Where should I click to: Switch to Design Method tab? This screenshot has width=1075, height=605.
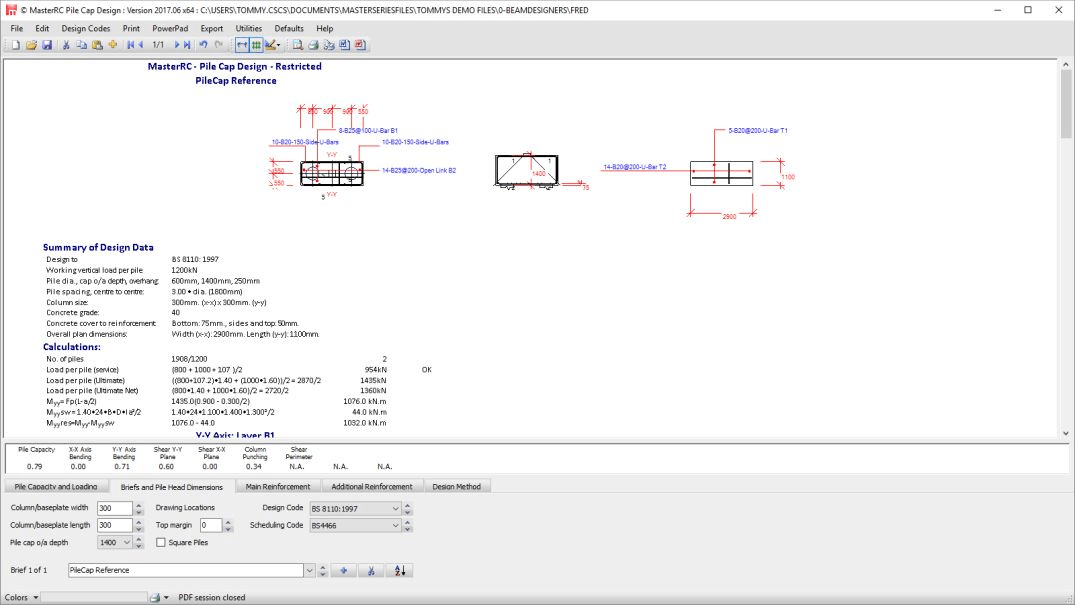pyautogui.click(x=456, y=487)
